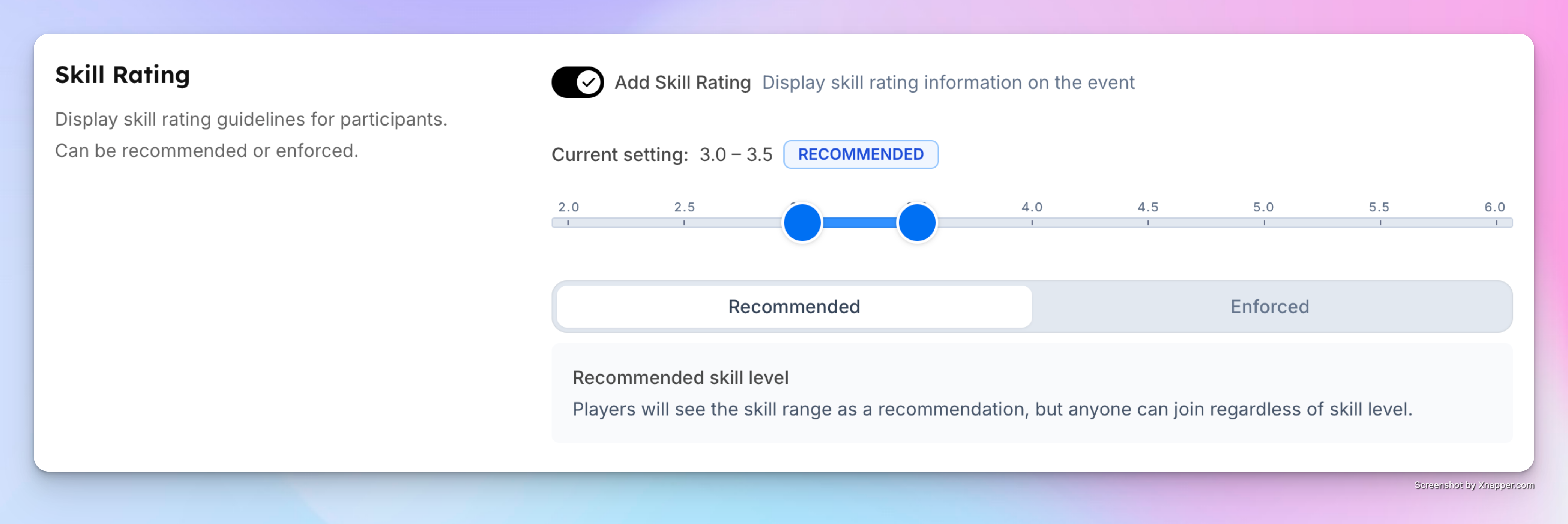Click the slider track at 6.0 tick
The image size is (1568, 524).
pyautogui.click(x=1496, y=223)
